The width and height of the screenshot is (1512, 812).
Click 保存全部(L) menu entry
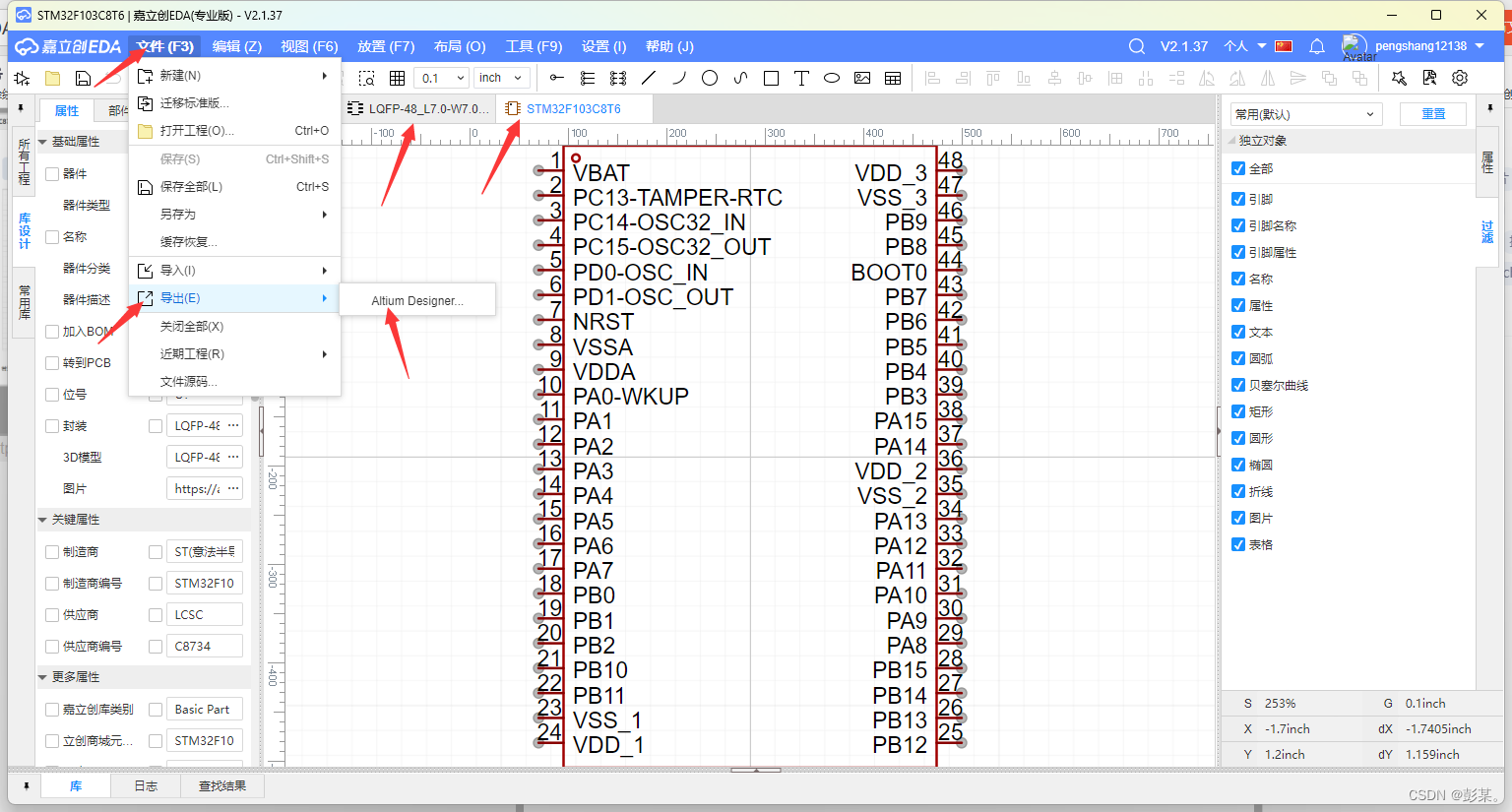[234, 186]
